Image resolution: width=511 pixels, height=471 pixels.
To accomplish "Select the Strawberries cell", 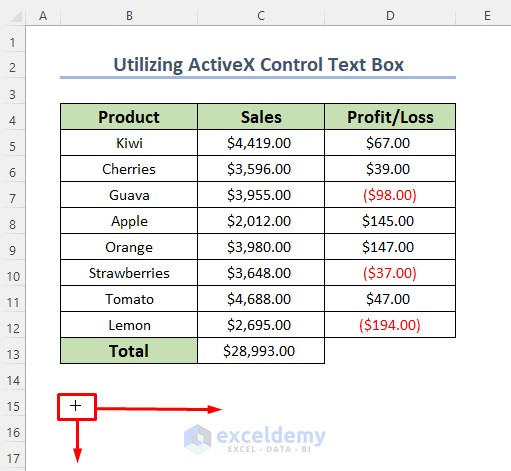I will tap(129, 273).
